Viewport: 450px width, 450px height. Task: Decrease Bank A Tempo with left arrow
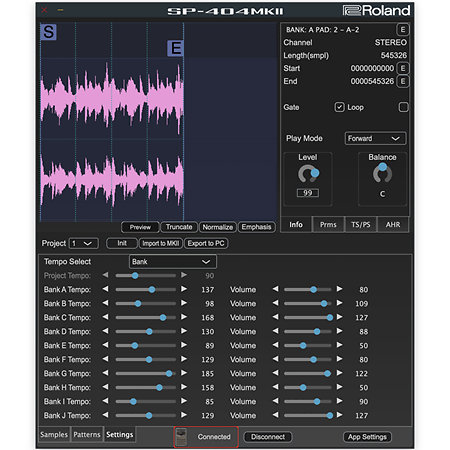tap(105, 289)
